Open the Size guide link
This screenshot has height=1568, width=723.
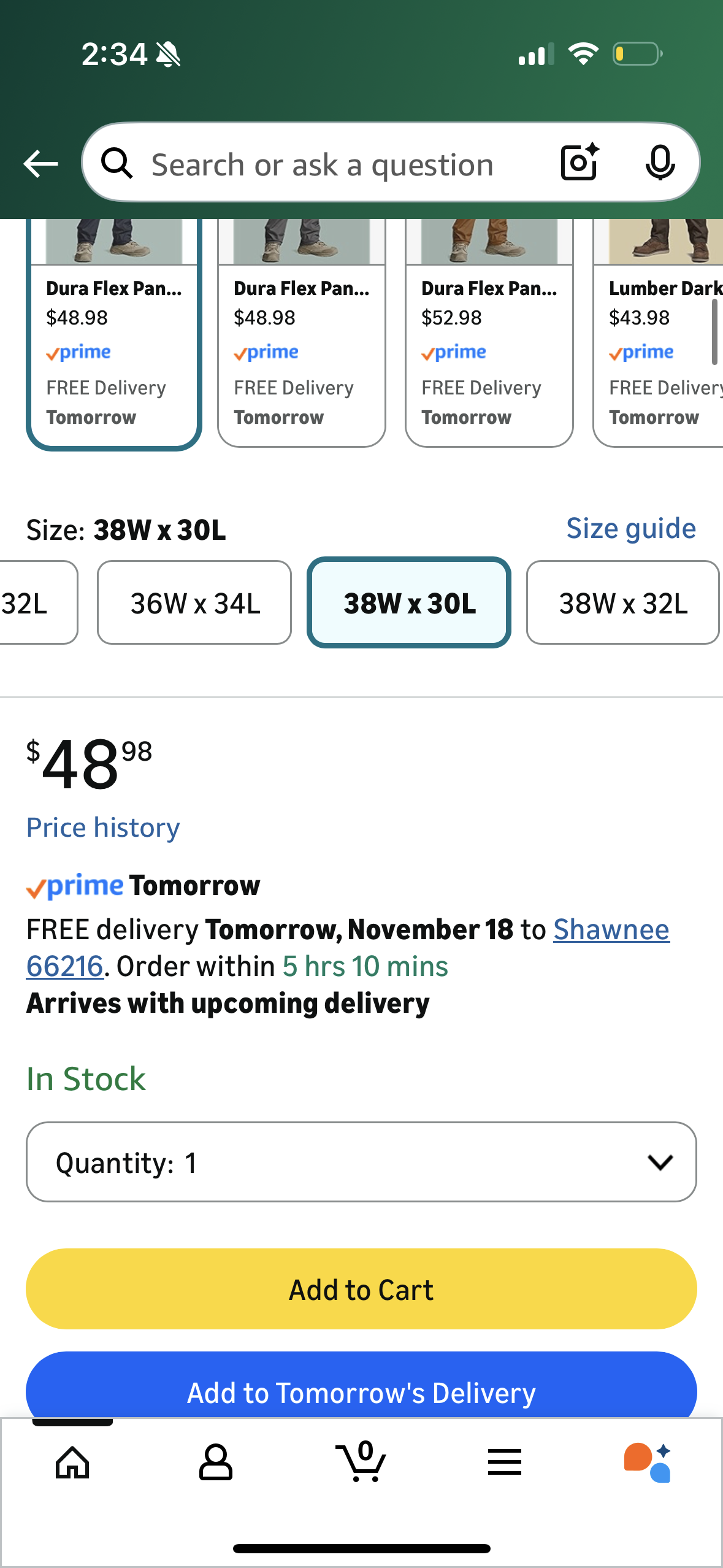click(x=630, y=529)
